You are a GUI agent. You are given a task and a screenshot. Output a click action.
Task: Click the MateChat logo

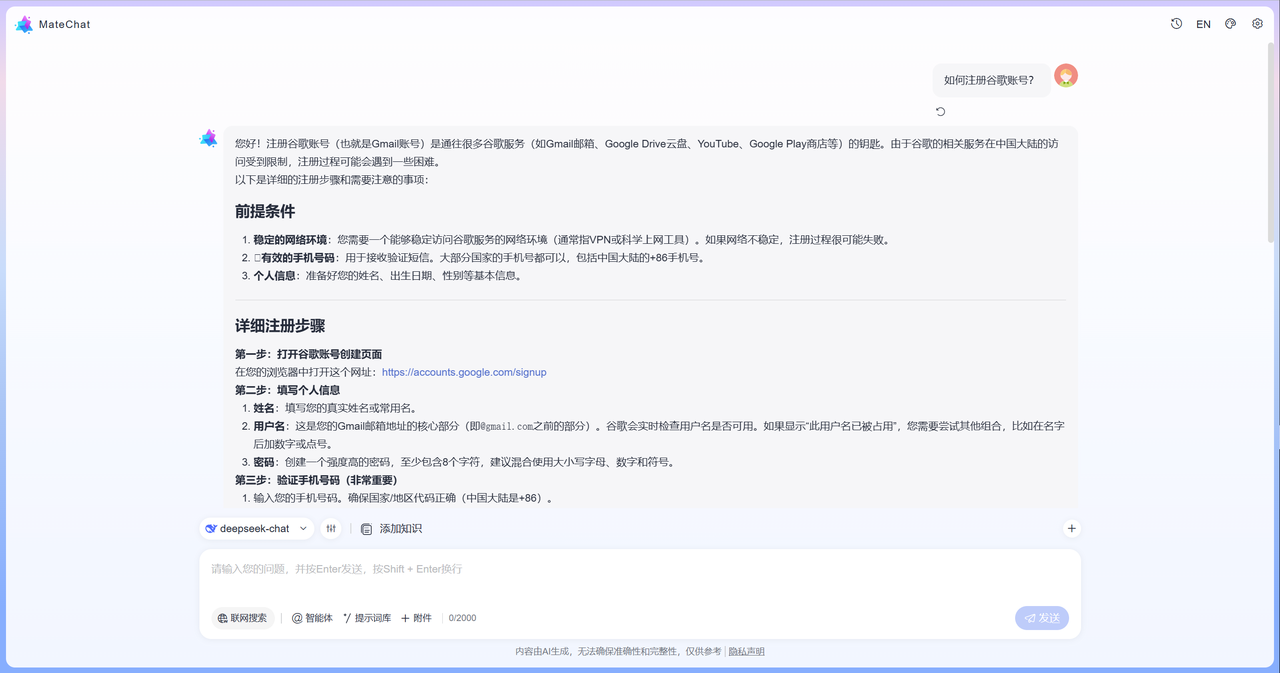(x=24, y=23)
